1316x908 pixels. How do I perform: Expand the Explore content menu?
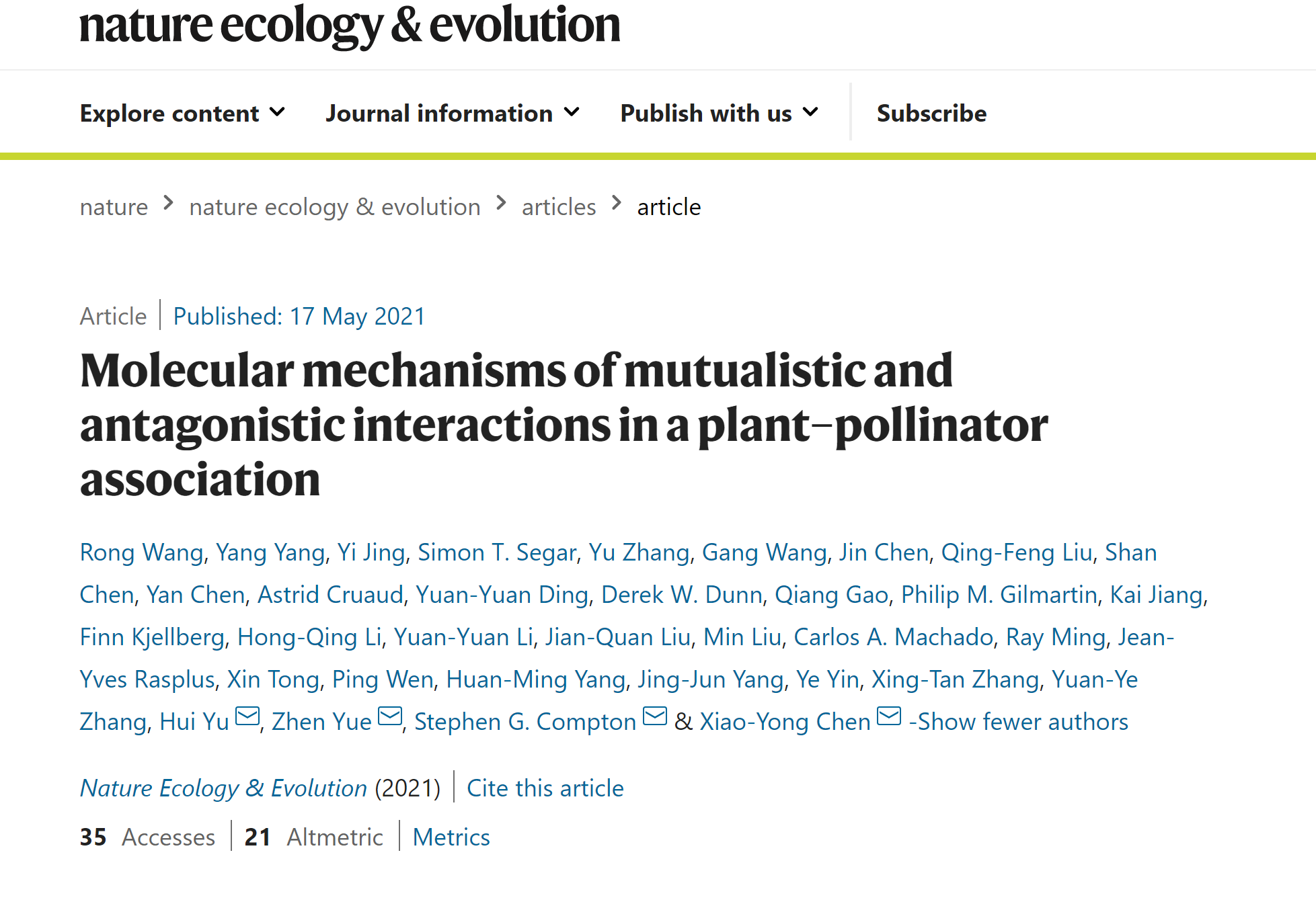click(x=182, y=113)
